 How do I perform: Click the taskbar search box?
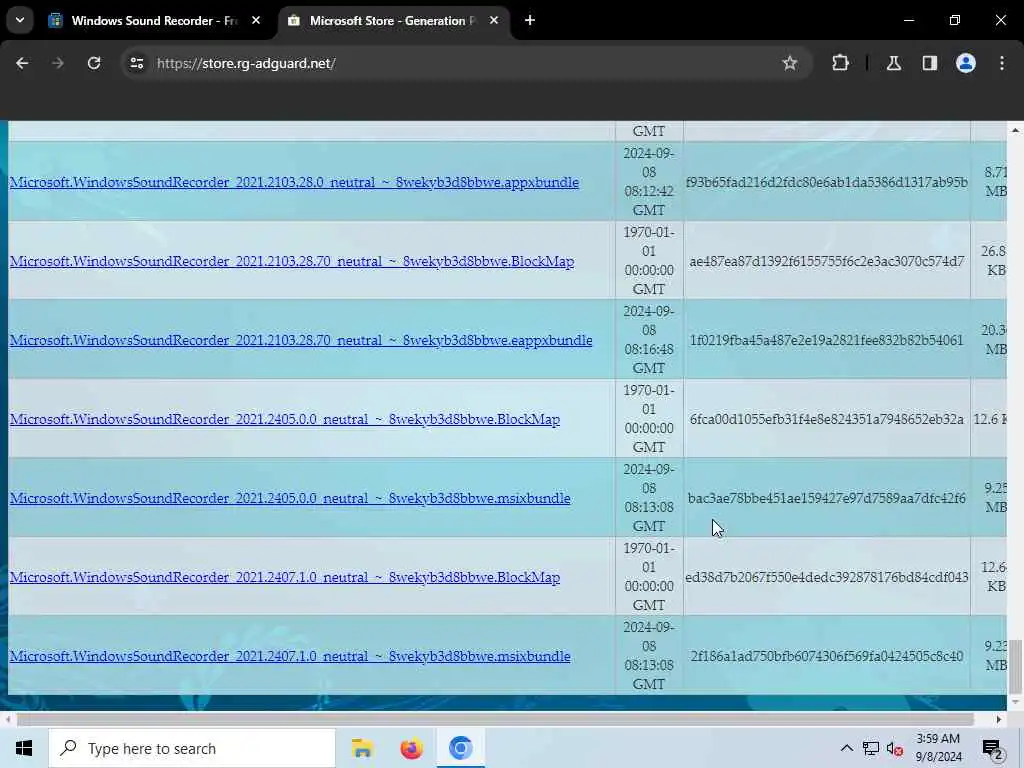pos(192,748)
